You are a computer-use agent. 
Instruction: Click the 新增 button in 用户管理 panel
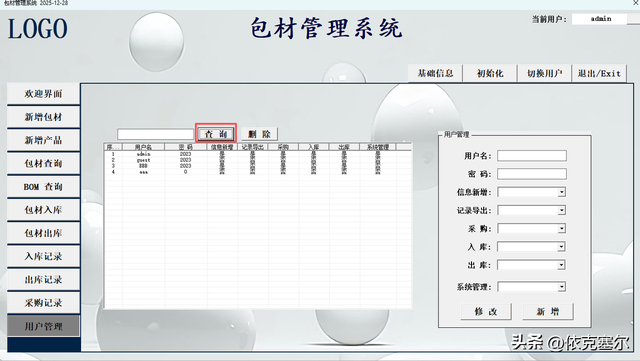pos(548,312)
